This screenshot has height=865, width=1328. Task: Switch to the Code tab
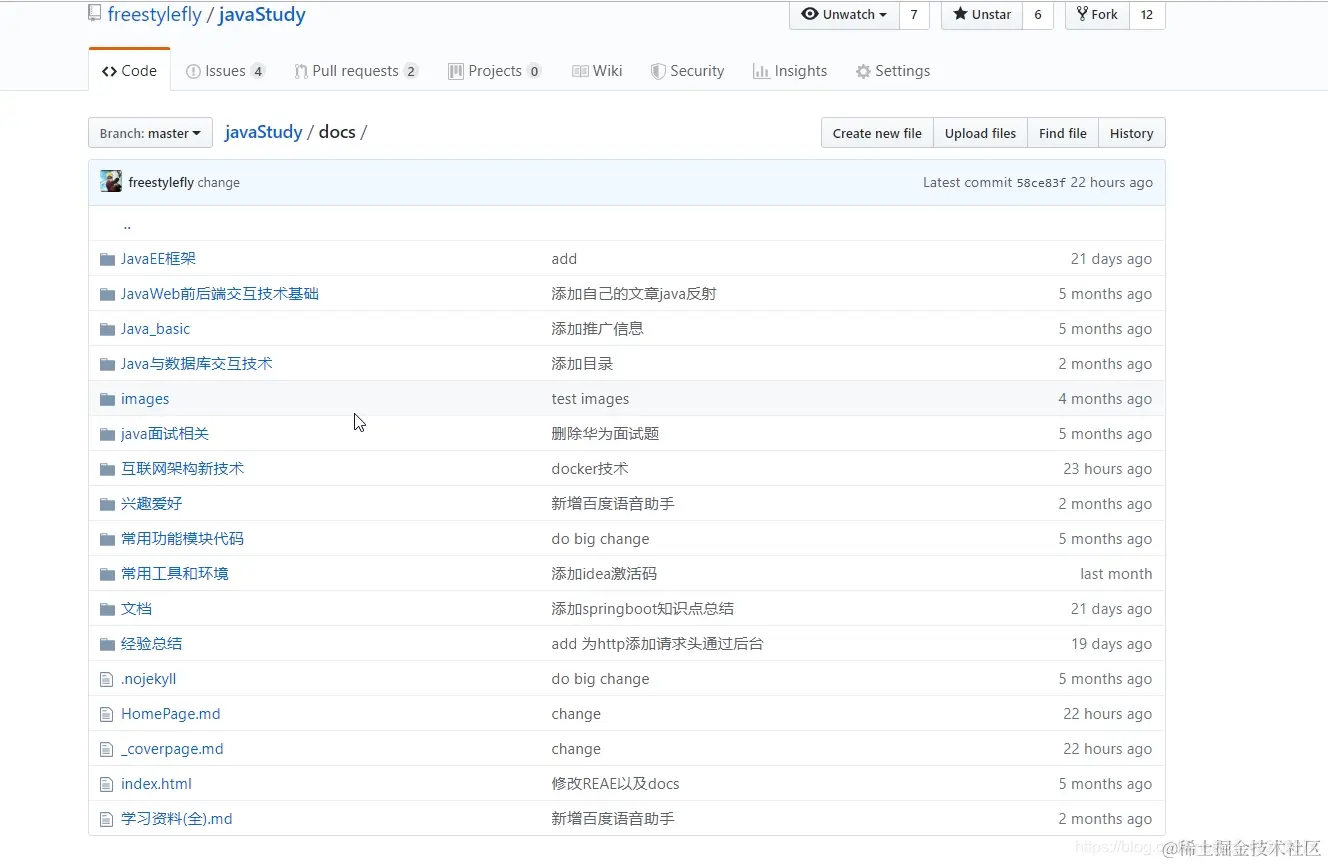tap(129, 70)
